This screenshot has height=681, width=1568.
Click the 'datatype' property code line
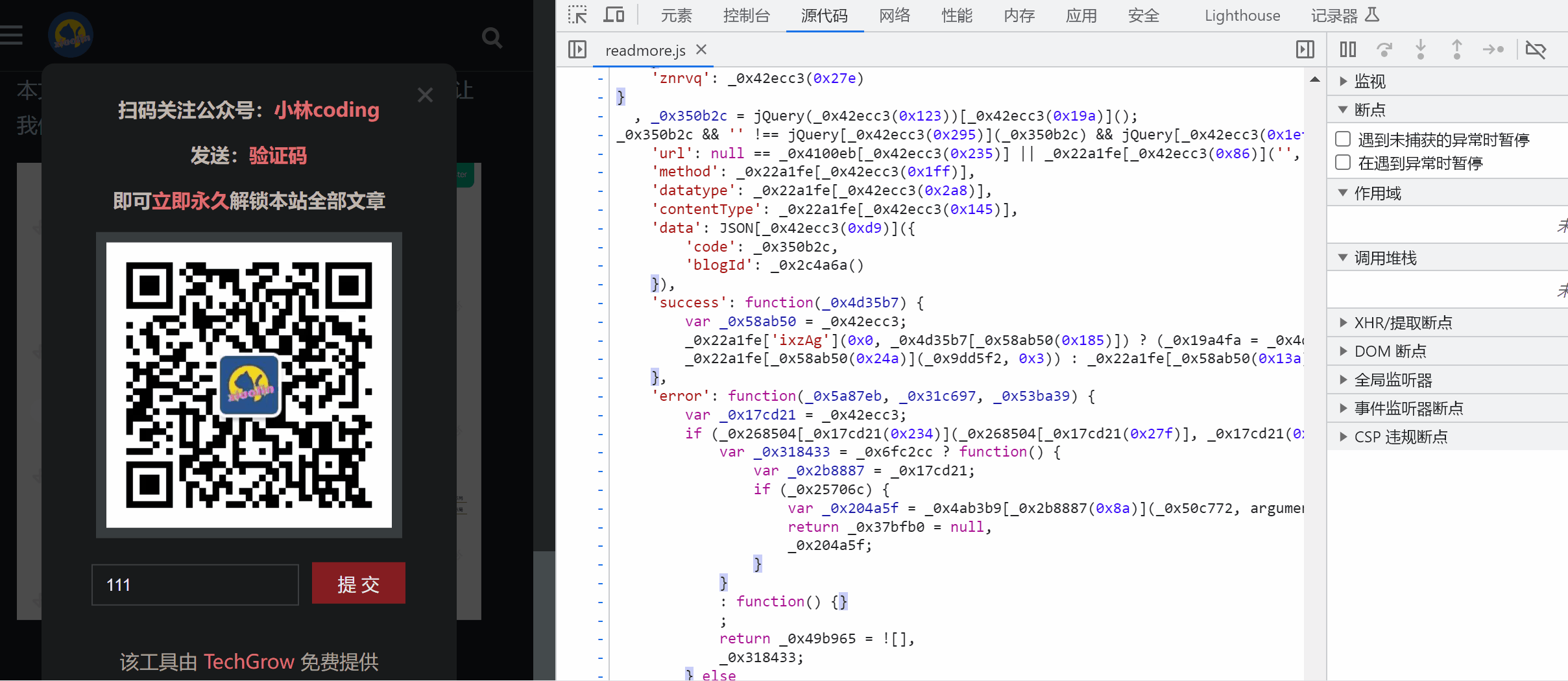pyautogui.click(x=822, y=191)
